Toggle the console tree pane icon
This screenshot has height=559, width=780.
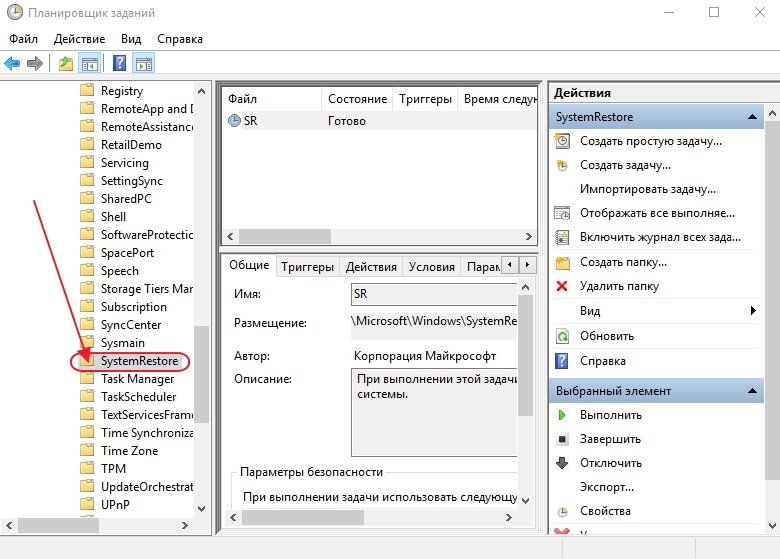pos(90,64)
